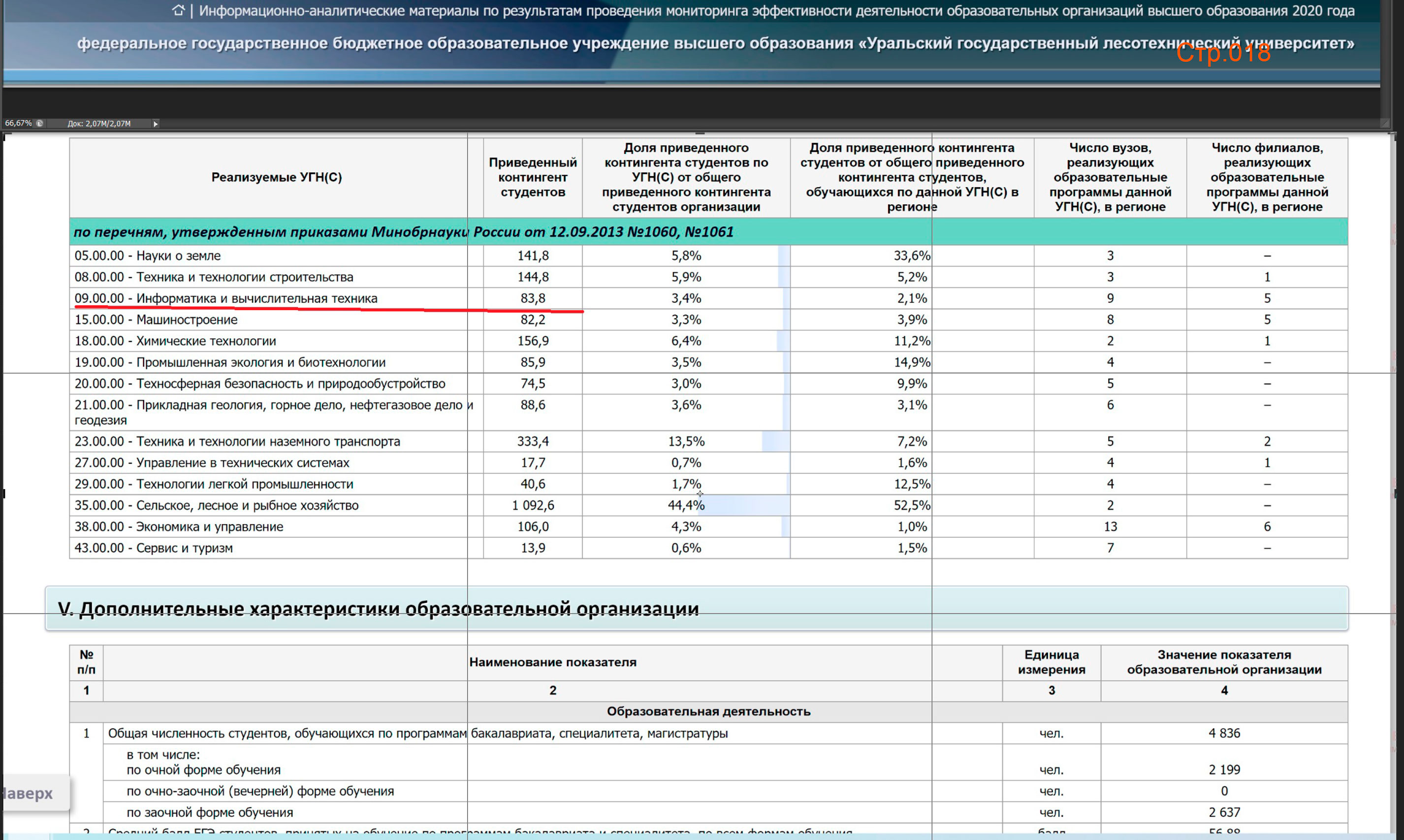The height and width of the screenshot is (840, 1404).
Task: Click the status bar preview icon
Action: [x=39, y=124]
